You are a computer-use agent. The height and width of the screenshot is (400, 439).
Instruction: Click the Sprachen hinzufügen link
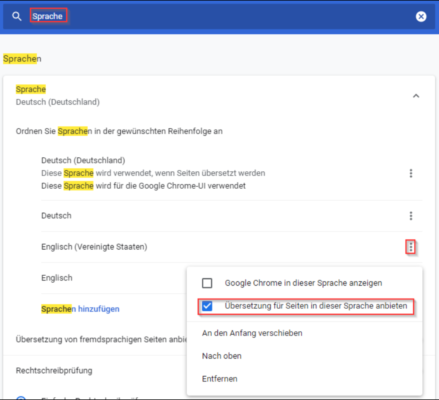[x=80, y=309]
